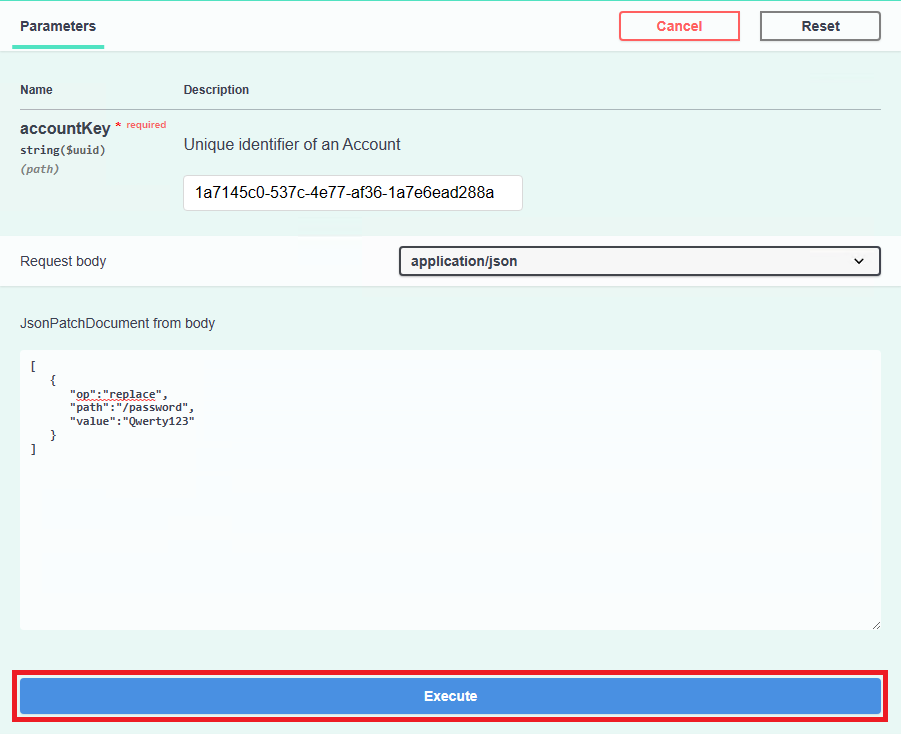Place cursor on the "path":"/password" line

(130, 408)
